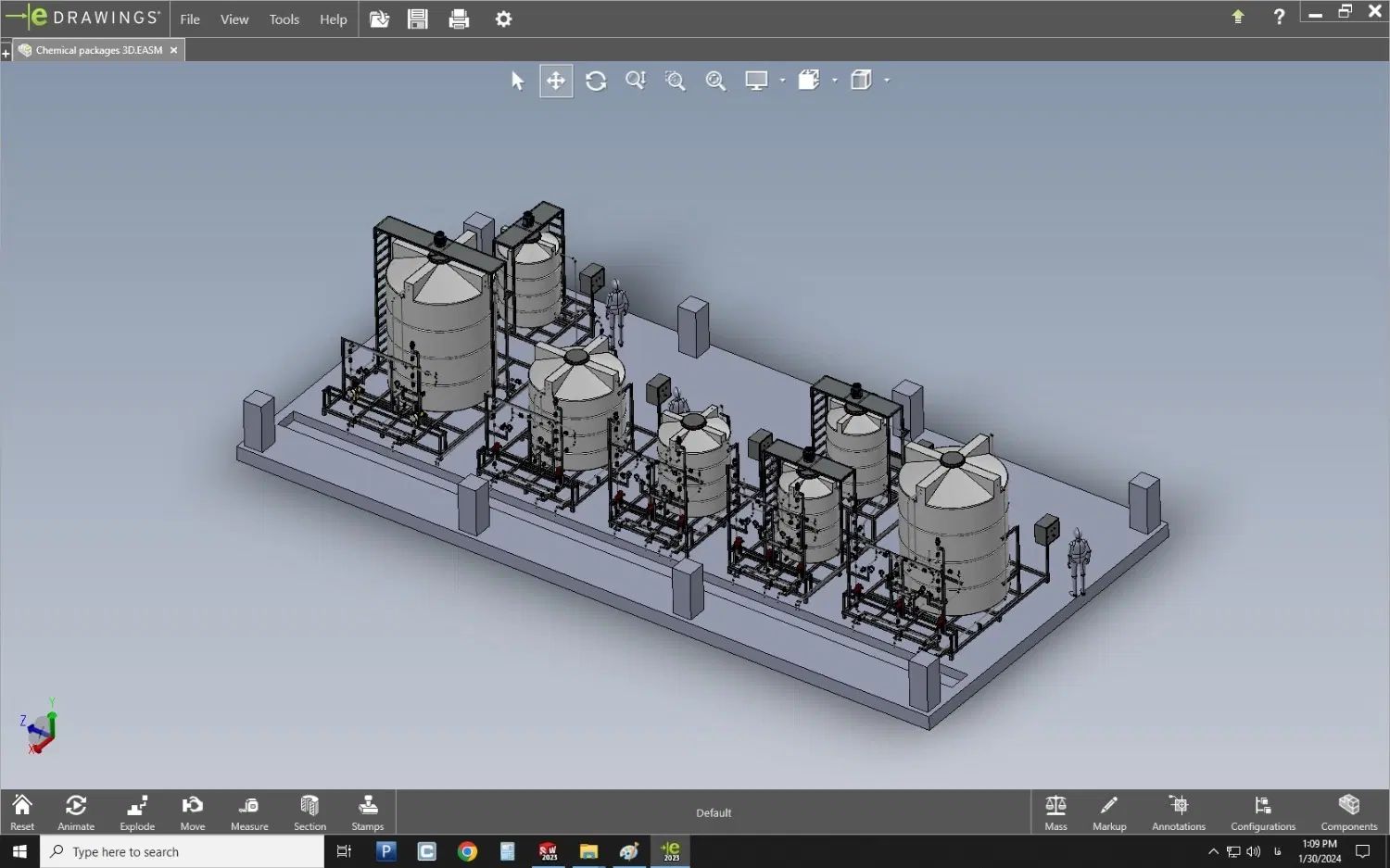Open the Configurations panel
This screenshot has height=868, width=1390.
(x=1263, y=812)
